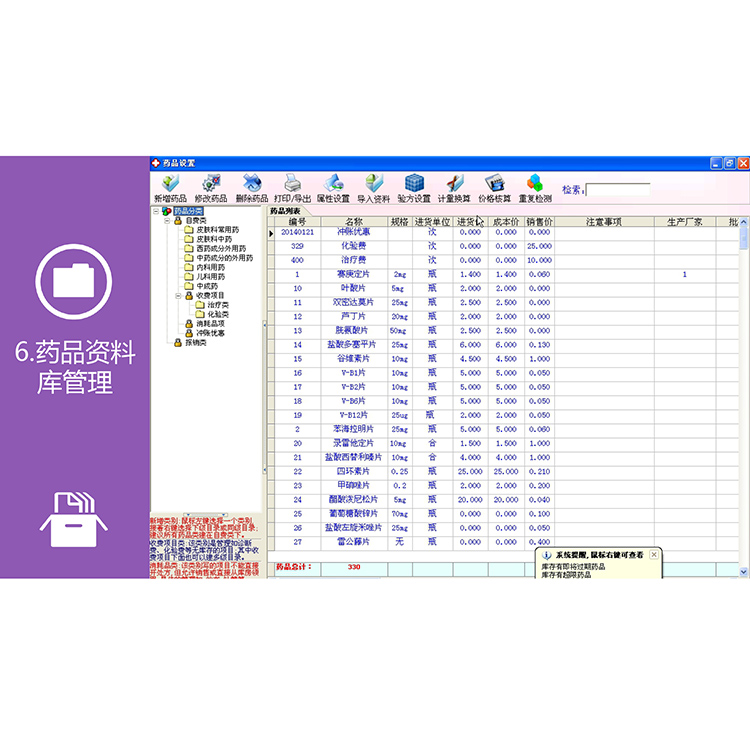Select the 赛庚定片 drug name cell
Screen dimensions: 750x750
(354, 275)
